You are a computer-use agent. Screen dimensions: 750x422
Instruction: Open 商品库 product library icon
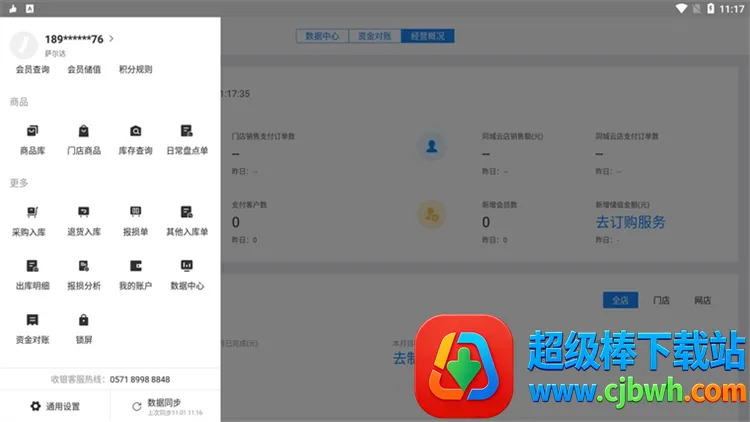click(x=32, y=131)
